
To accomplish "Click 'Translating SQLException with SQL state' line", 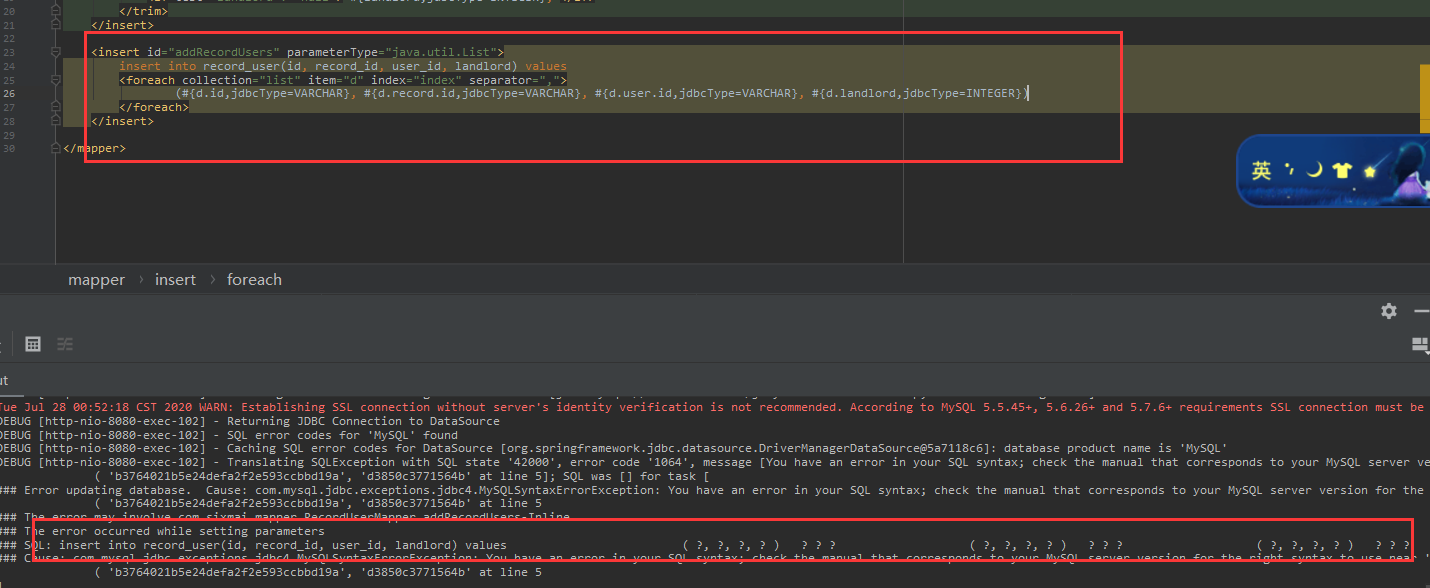I will pyautogui.click(x=715, y=462).
